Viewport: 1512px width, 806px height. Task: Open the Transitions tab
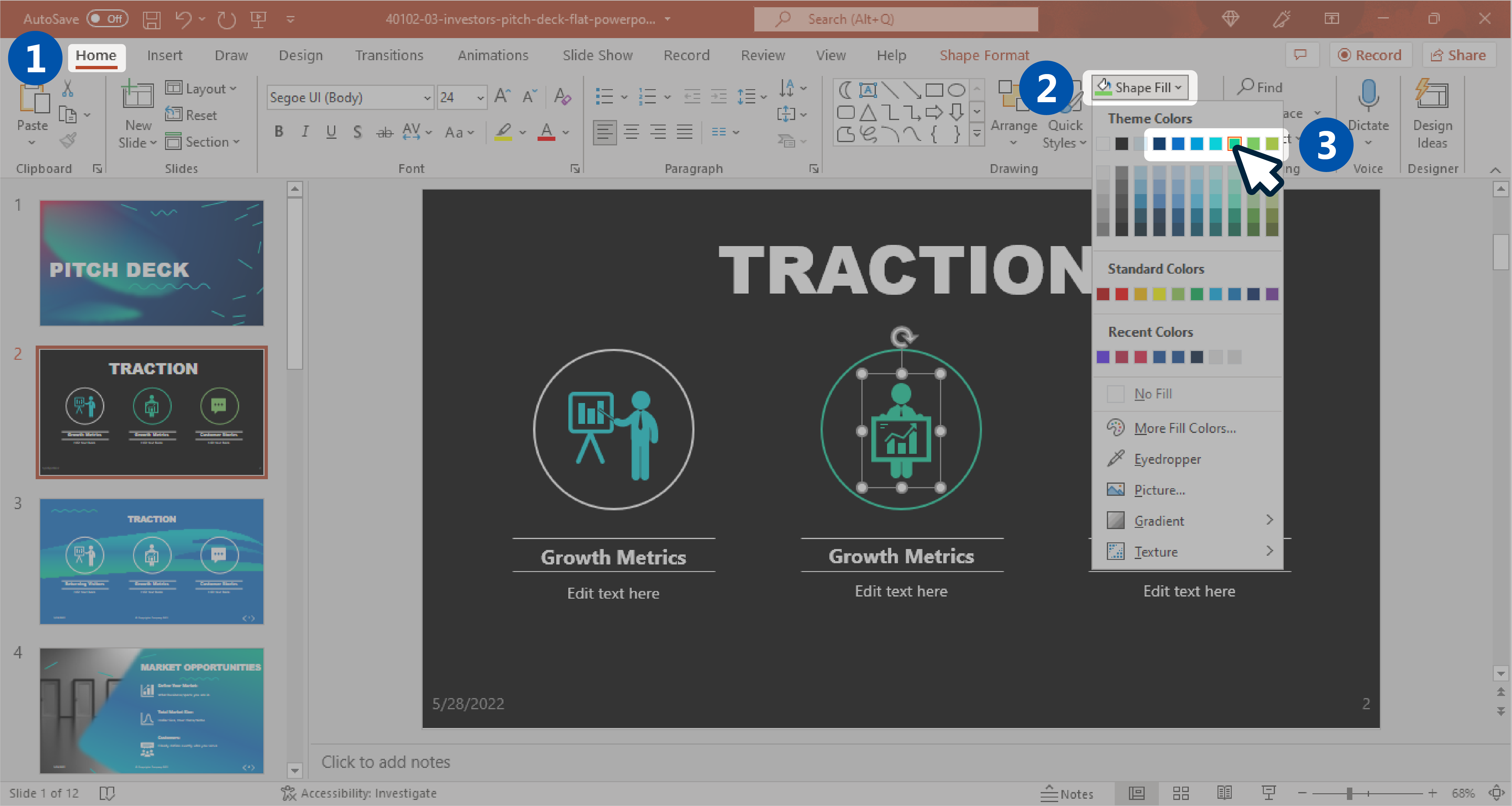389,55
